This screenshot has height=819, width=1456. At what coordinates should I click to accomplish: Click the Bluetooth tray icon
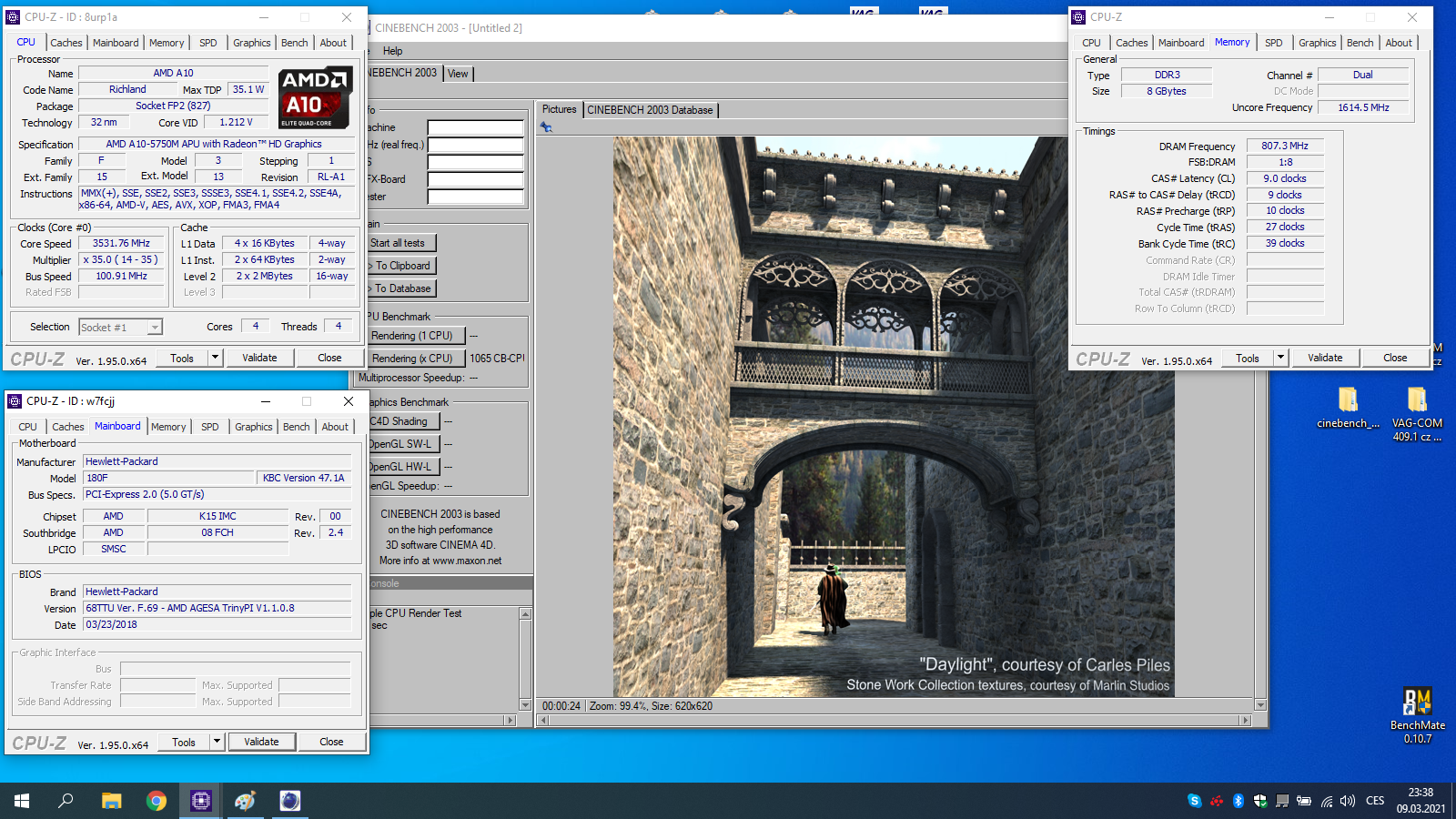tap(1238, 801)
